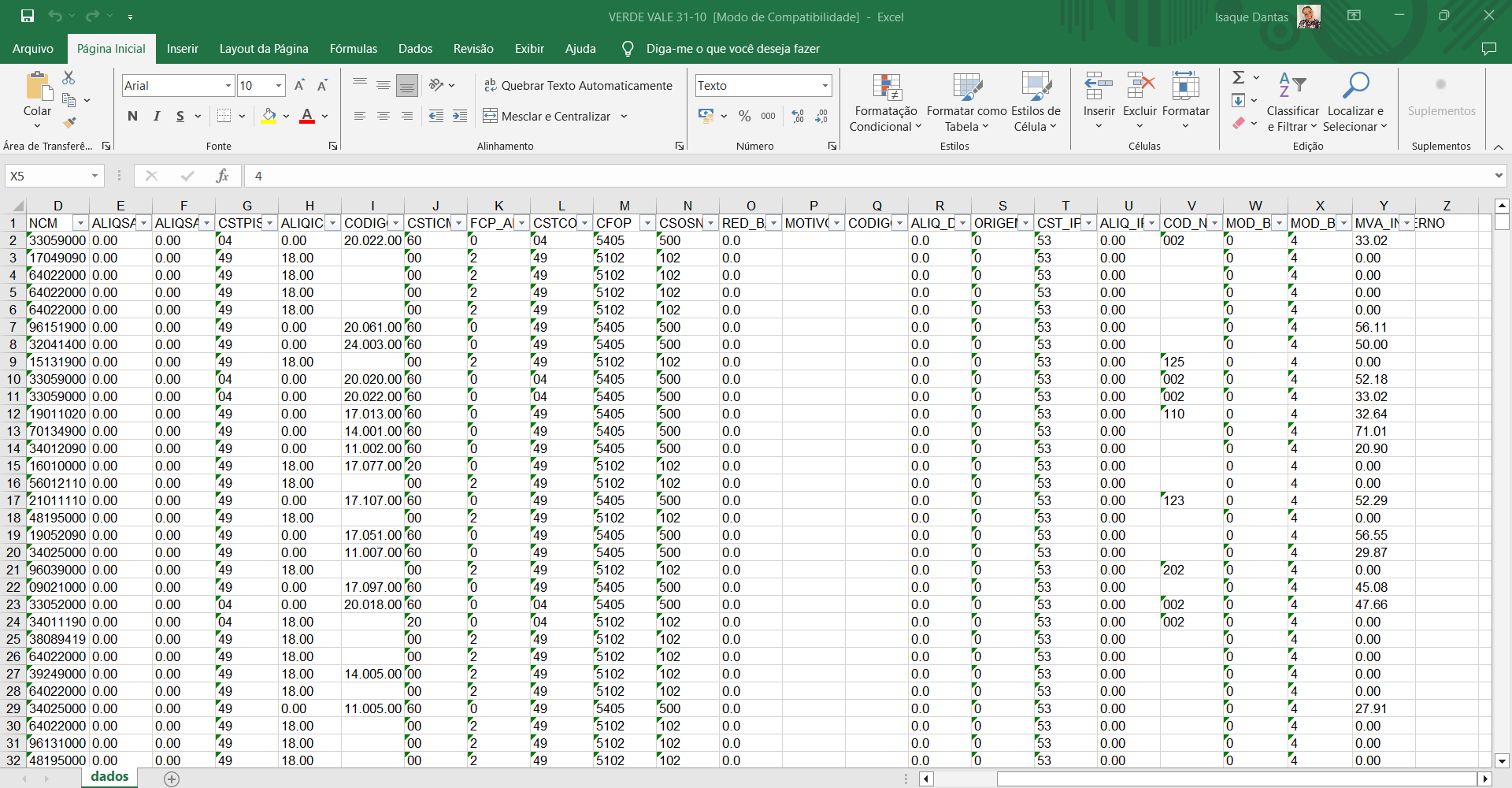This screenshot has height=788, width=1512.
Task: Increase indent in alignment group
Action: click(x=460, y=116)
